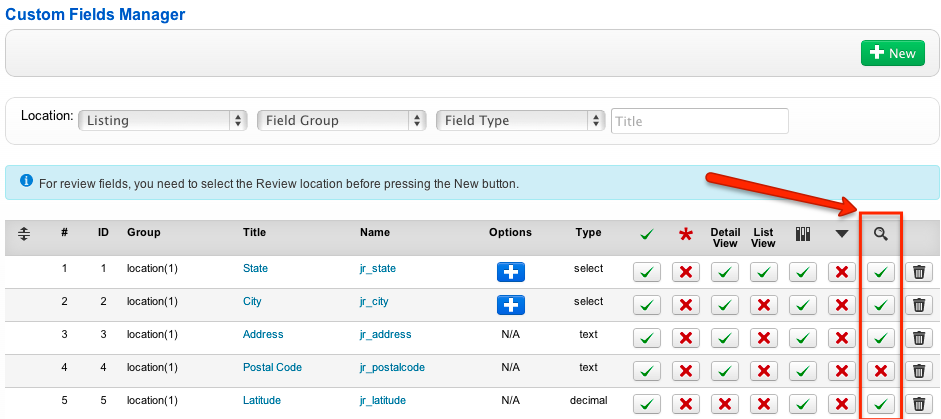This screenshot has width=941, height=419.
Task: Click the Title search input field
Action: click(699, 121)
